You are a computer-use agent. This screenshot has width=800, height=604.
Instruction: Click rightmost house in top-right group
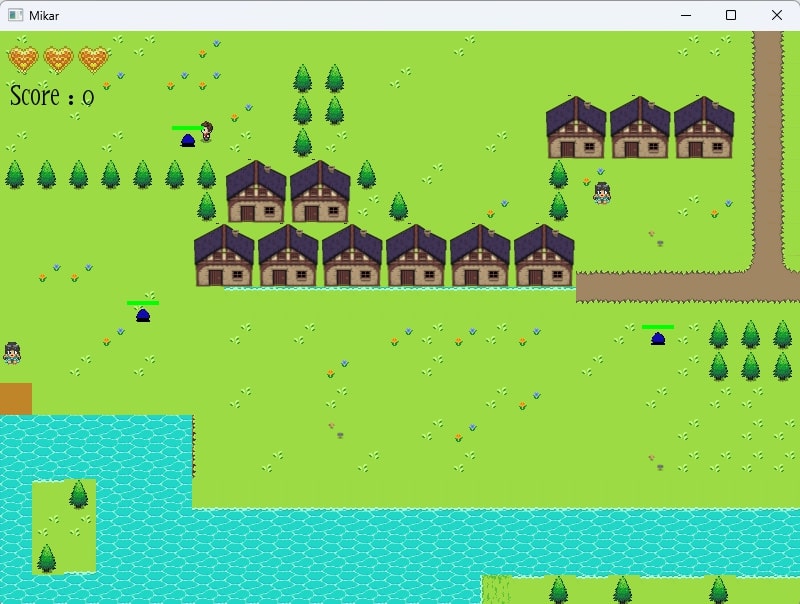(704, 127)
